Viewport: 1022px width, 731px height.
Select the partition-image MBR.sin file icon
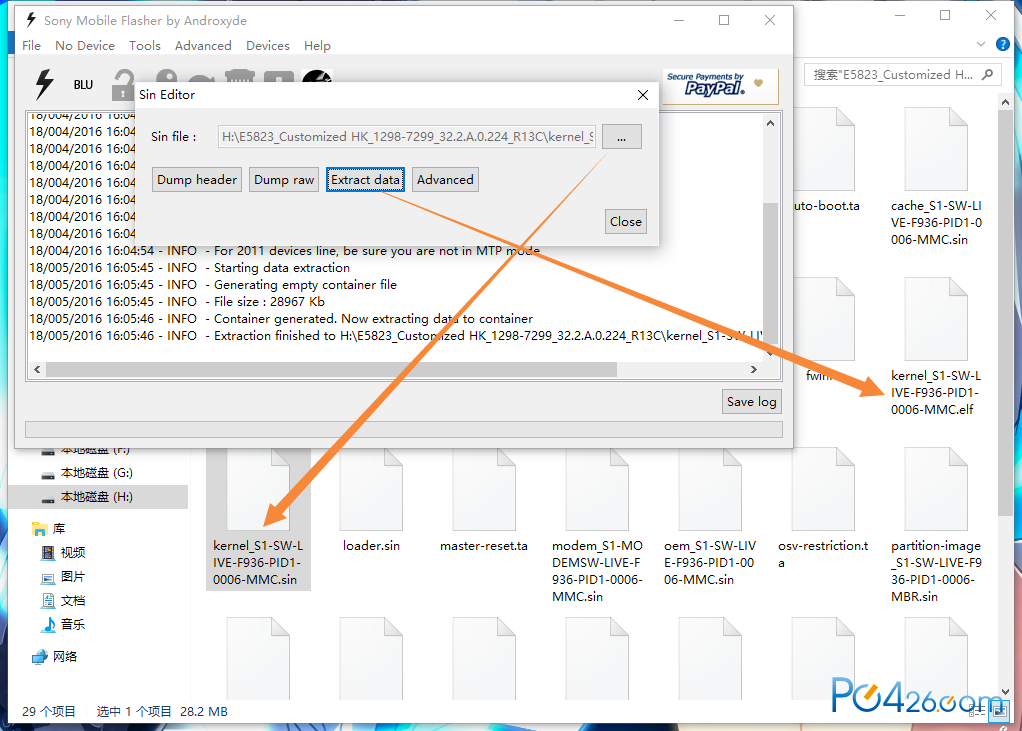(936, 490)
